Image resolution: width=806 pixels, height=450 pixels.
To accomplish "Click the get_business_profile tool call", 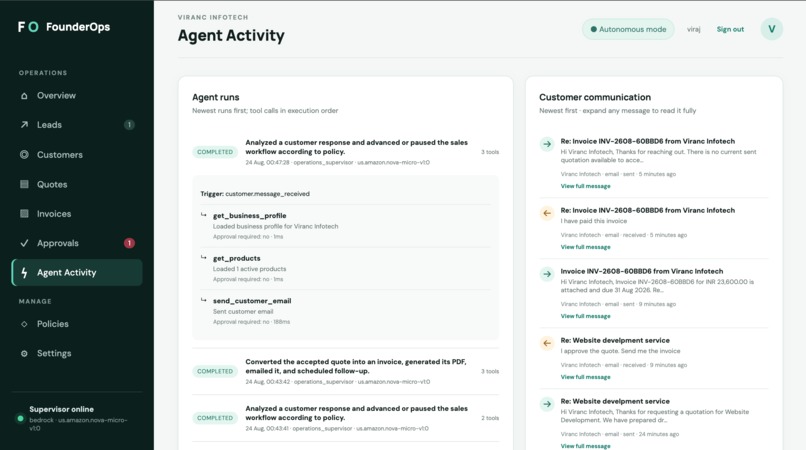I will coord(345,226).
